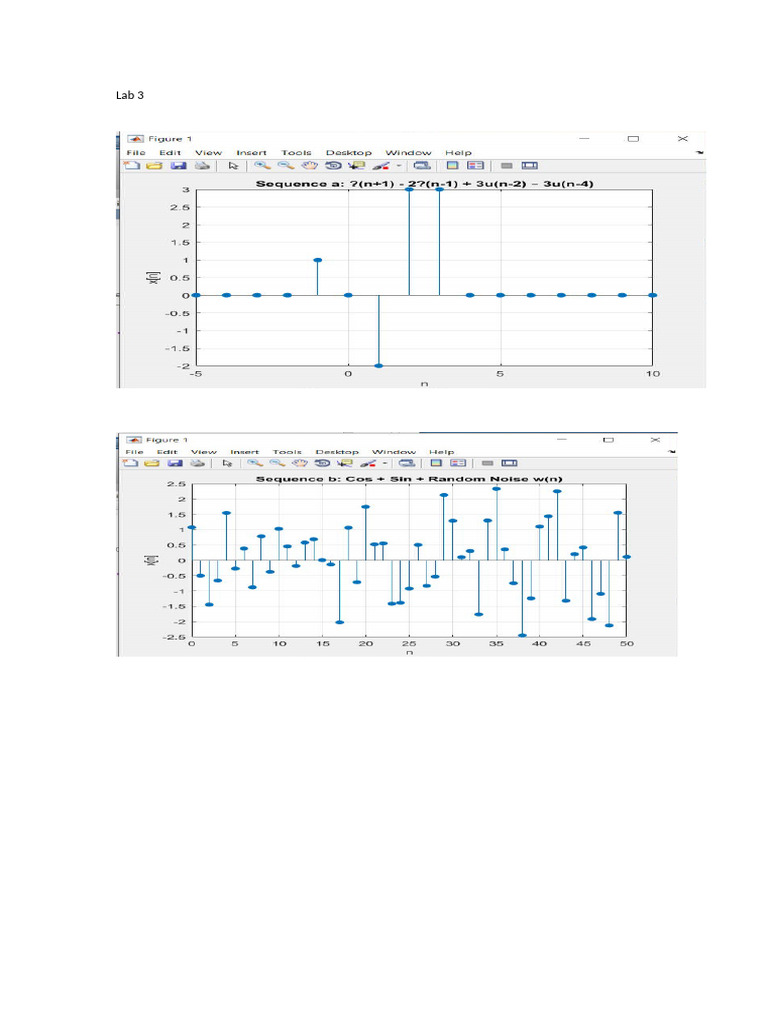Image resolution: width=768 pixels, height=1024 pixels.
Task: Click Print icon in Sequence b figure toolbar
Action: point(197,463)
